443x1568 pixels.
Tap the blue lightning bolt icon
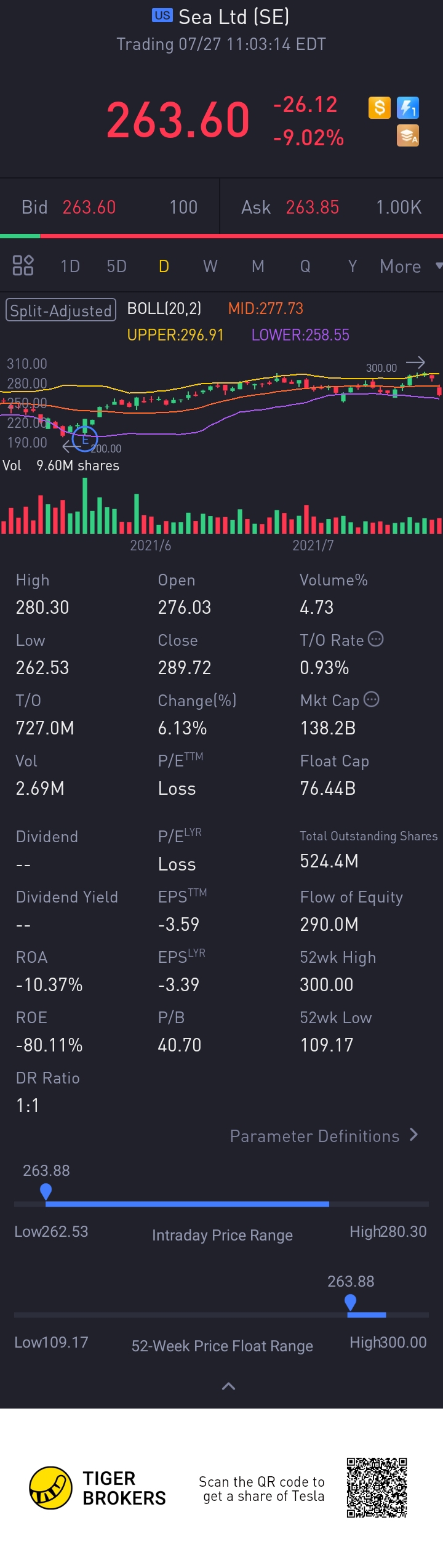(408, 108)
